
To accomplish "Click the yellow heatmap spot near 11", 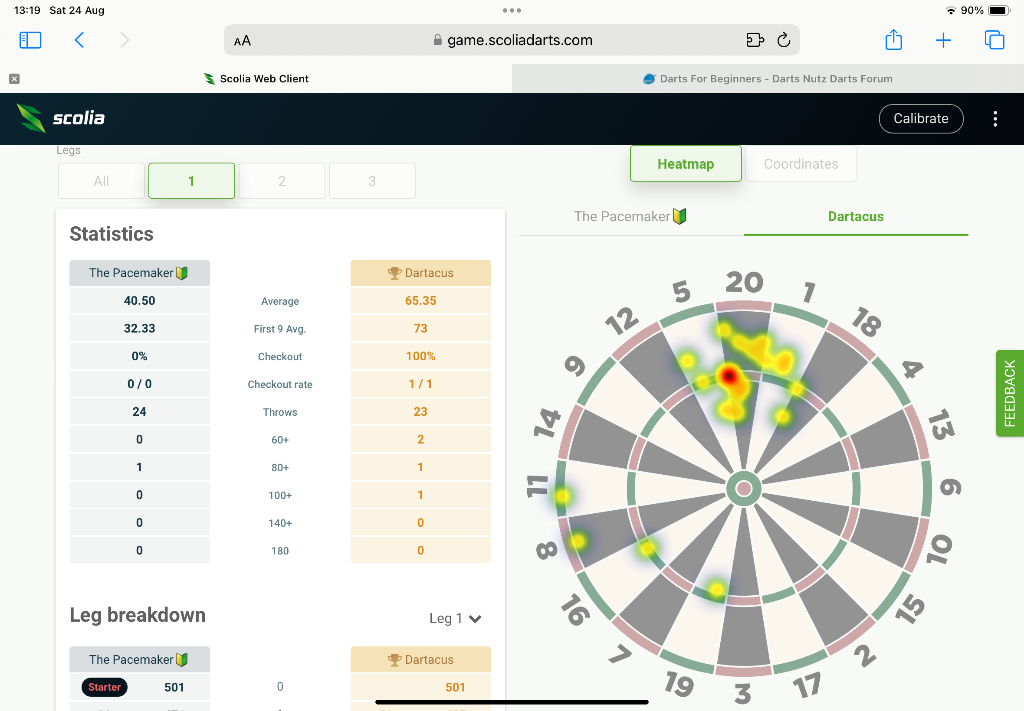I will click(562, 496).
